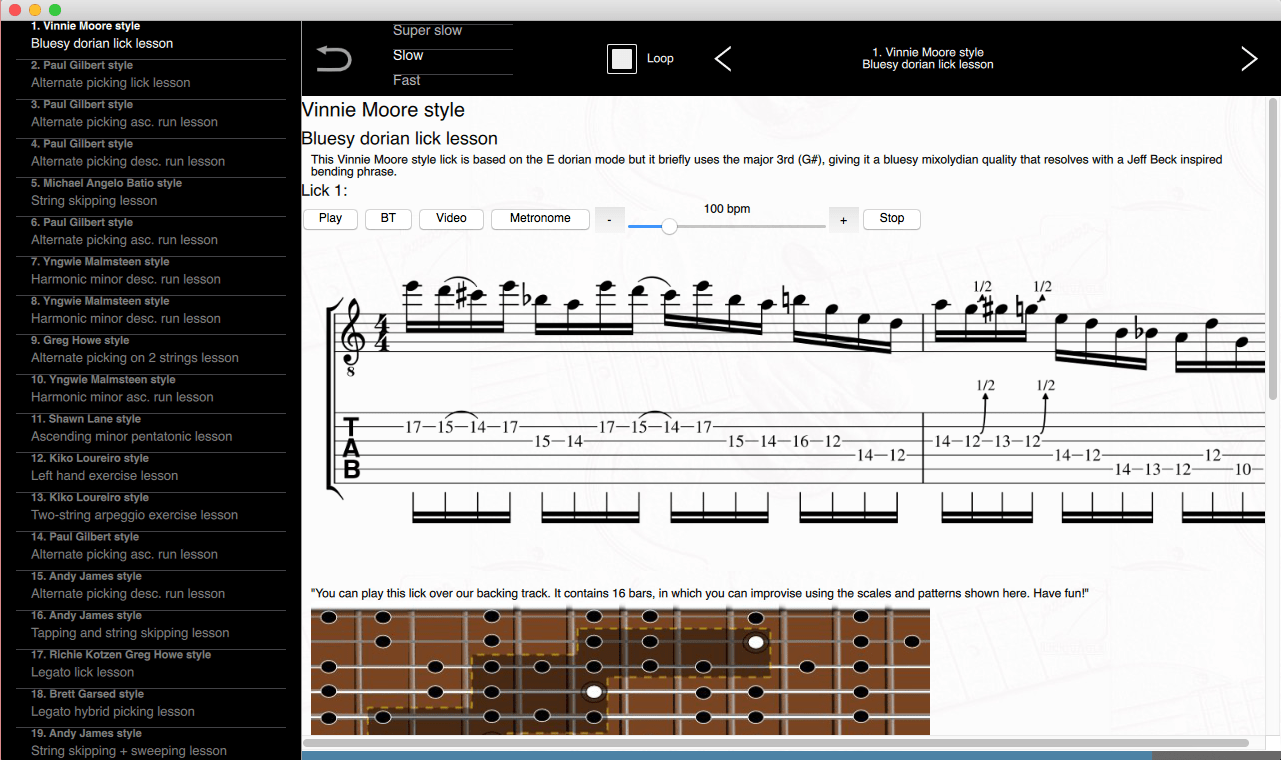
Task: Open the Video for this lick
Action: tap(451, 218)
